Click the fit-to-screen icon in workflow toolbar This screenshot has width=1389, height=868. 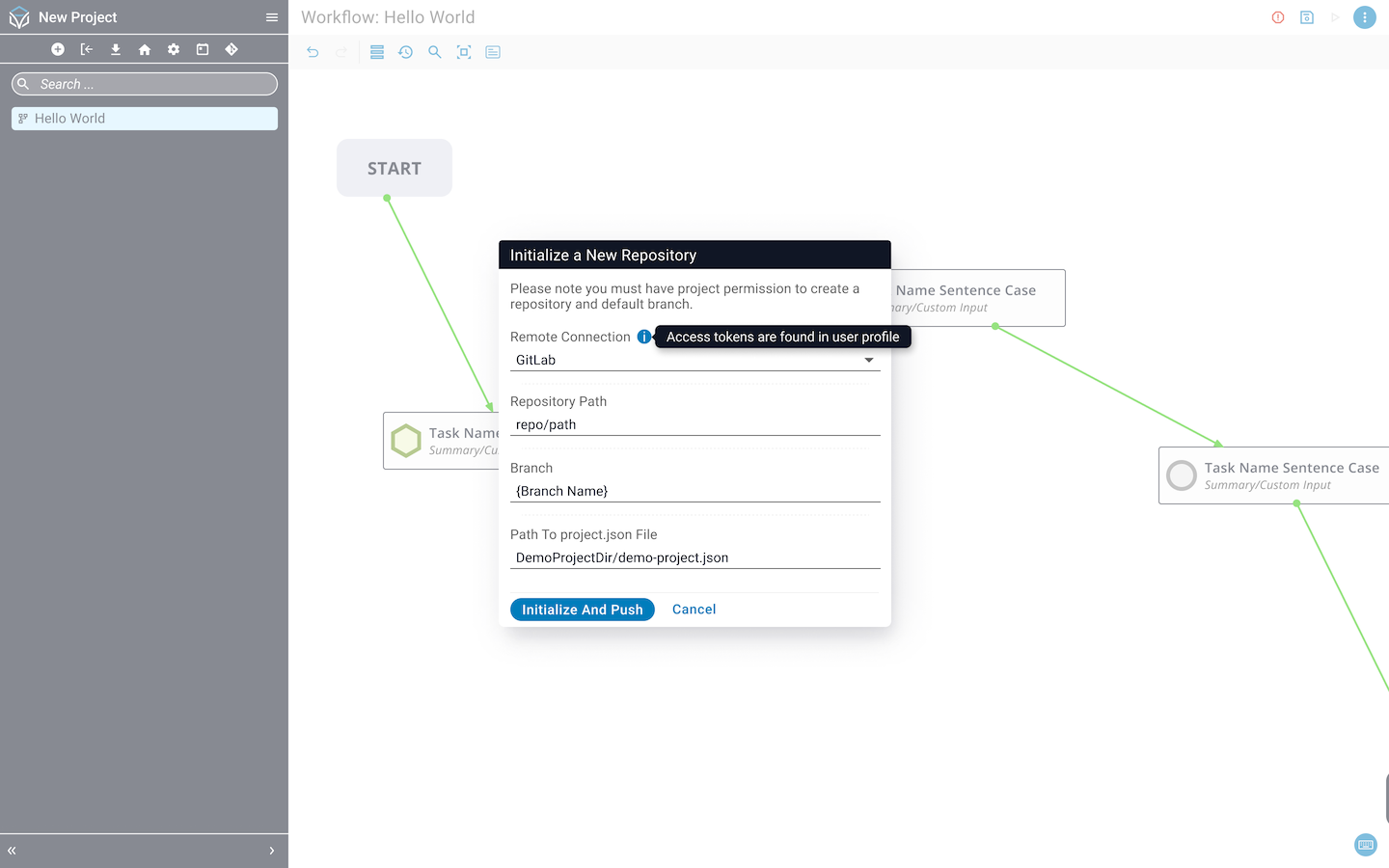click(x=464, y=52)
